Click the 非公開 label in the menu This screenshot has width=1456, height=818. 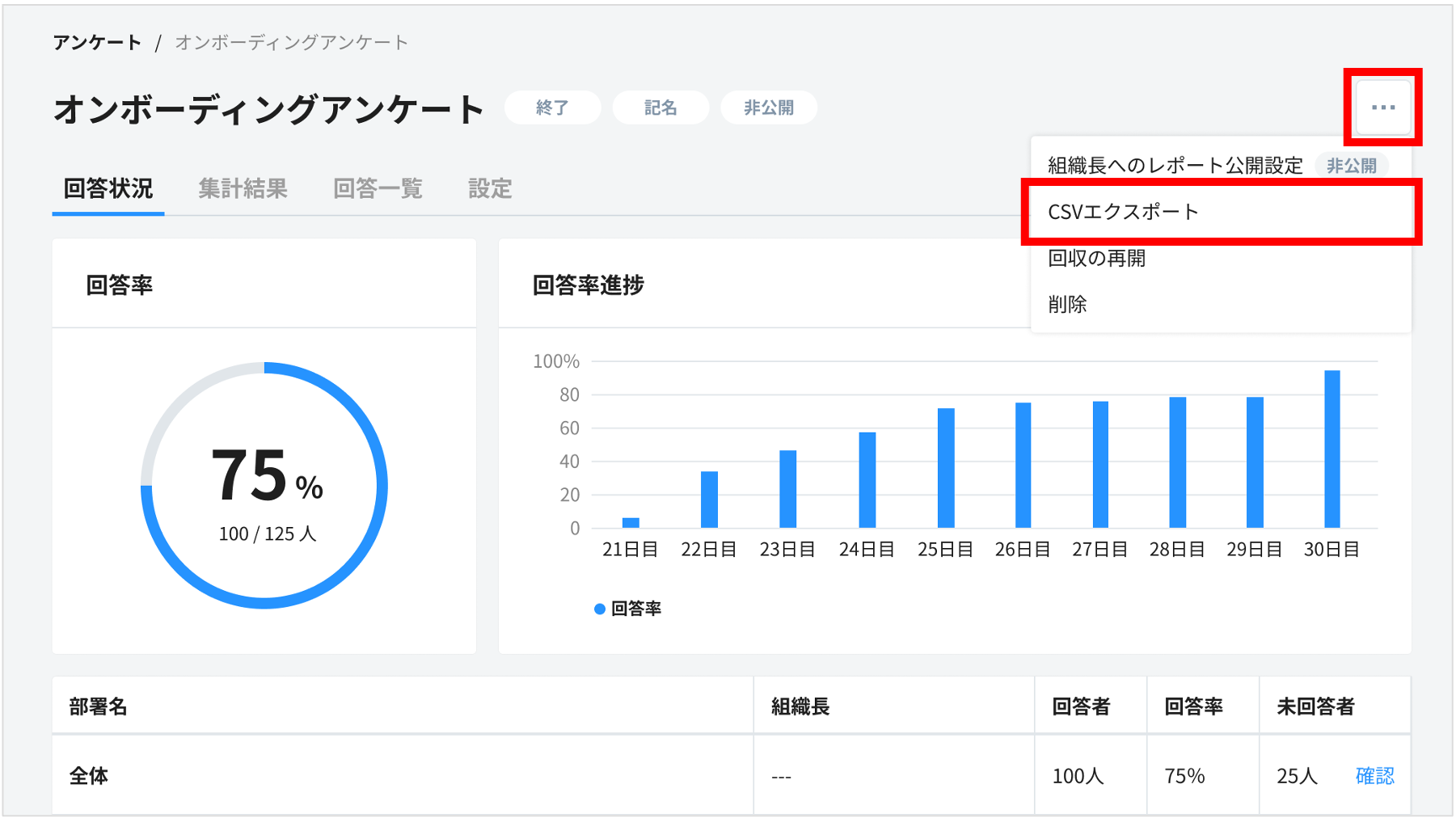1352,165
